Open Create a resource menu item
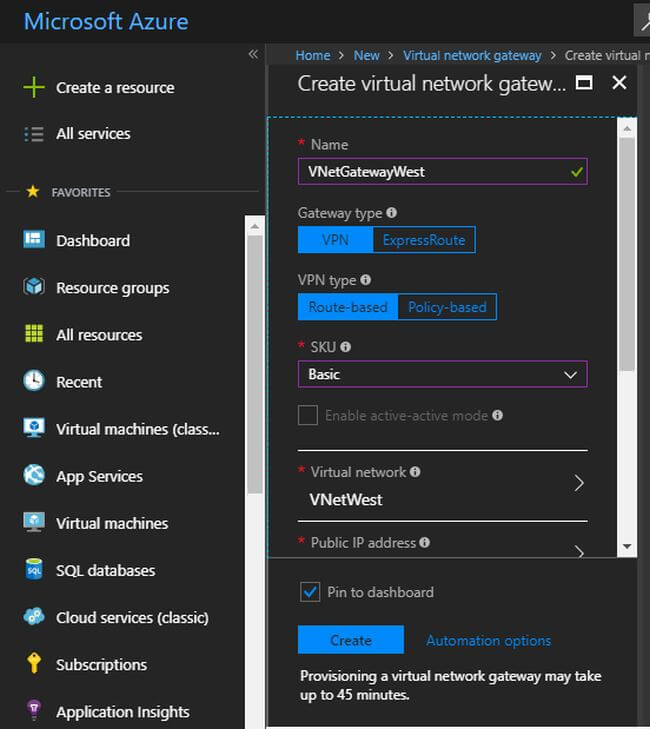Image resolution: width=650 pixels, height=729 pixels. tap(115, 87)
